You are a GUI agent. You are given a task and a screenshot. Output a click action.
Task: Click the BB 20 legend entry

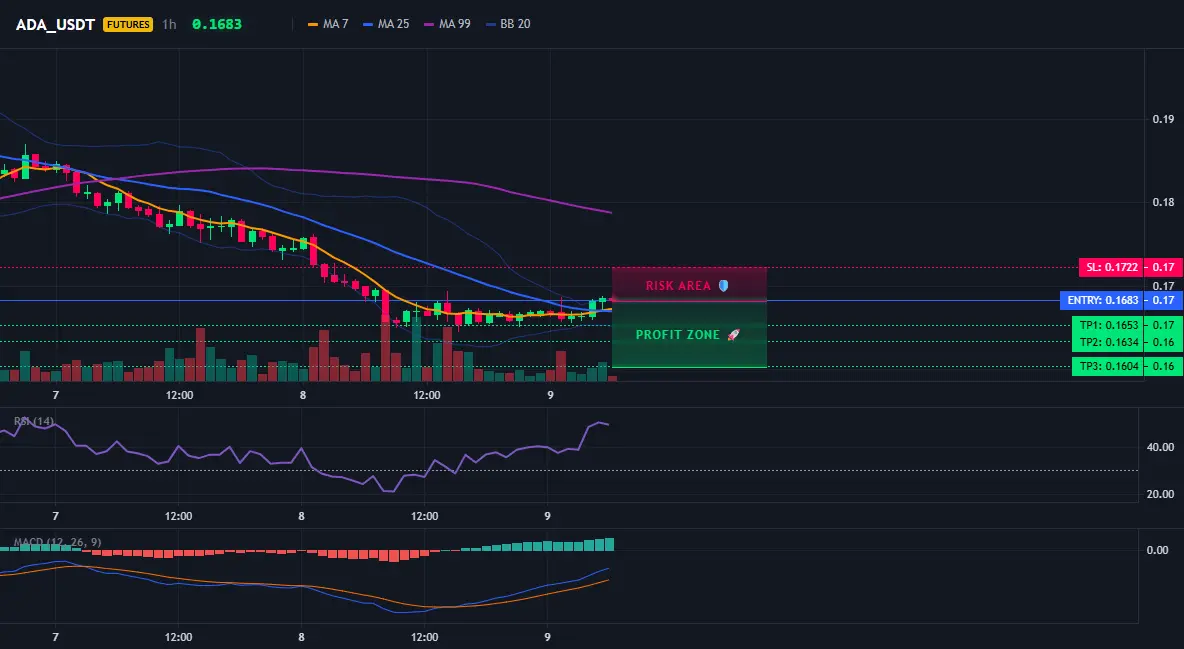pyautogui.click(x=508, y=24)
